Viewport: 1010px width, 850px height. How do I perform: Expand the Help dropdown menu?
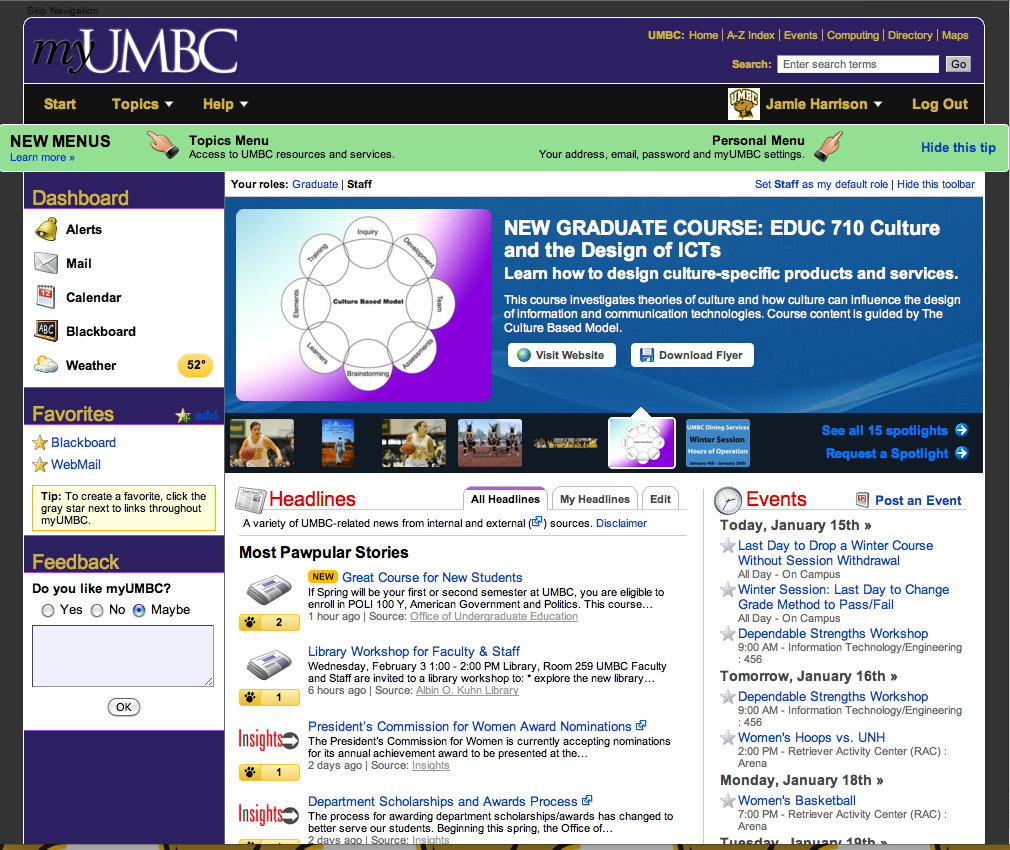(x=225, y=104)
